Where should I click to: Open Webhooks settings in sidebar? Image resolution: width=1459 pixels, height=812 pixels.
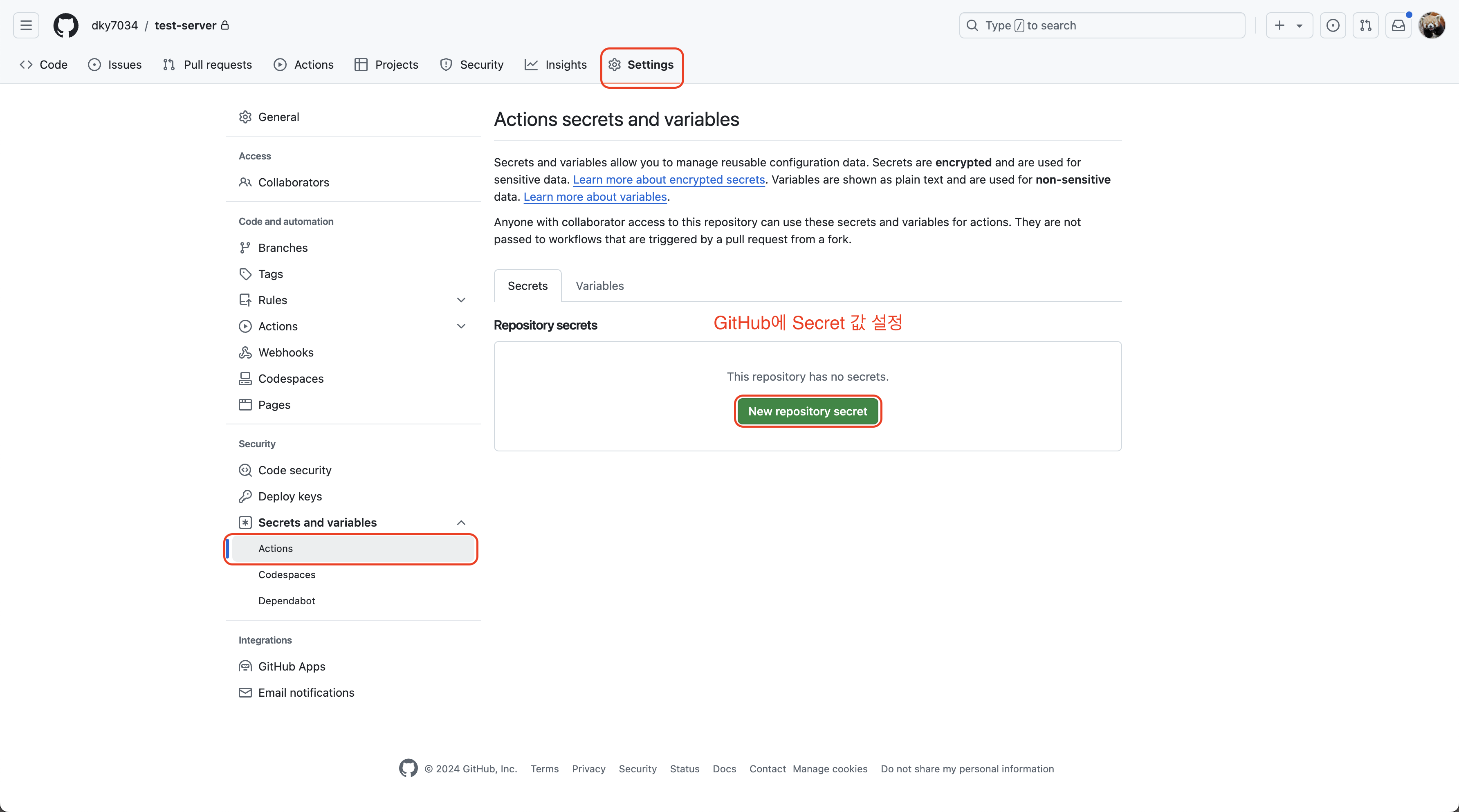click(x=285, y=352)
